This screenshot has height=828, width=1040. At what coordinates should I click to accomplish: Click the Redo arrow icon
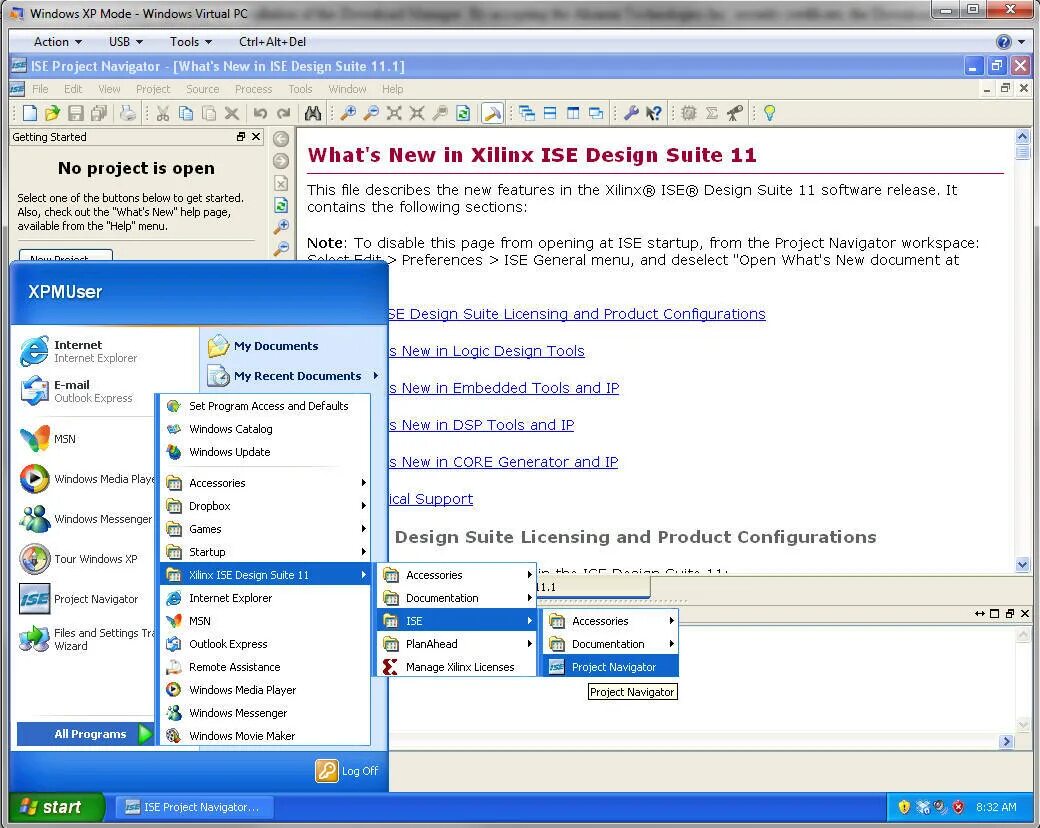[284, 113]
